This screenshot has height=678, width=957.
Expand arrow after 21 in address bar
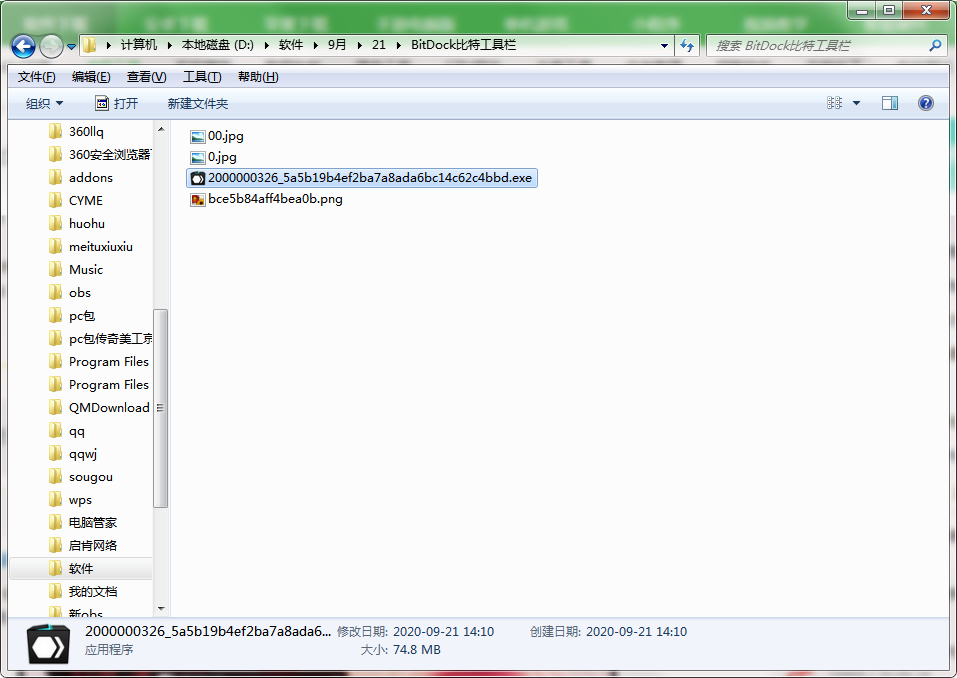[x=399, y=45]
